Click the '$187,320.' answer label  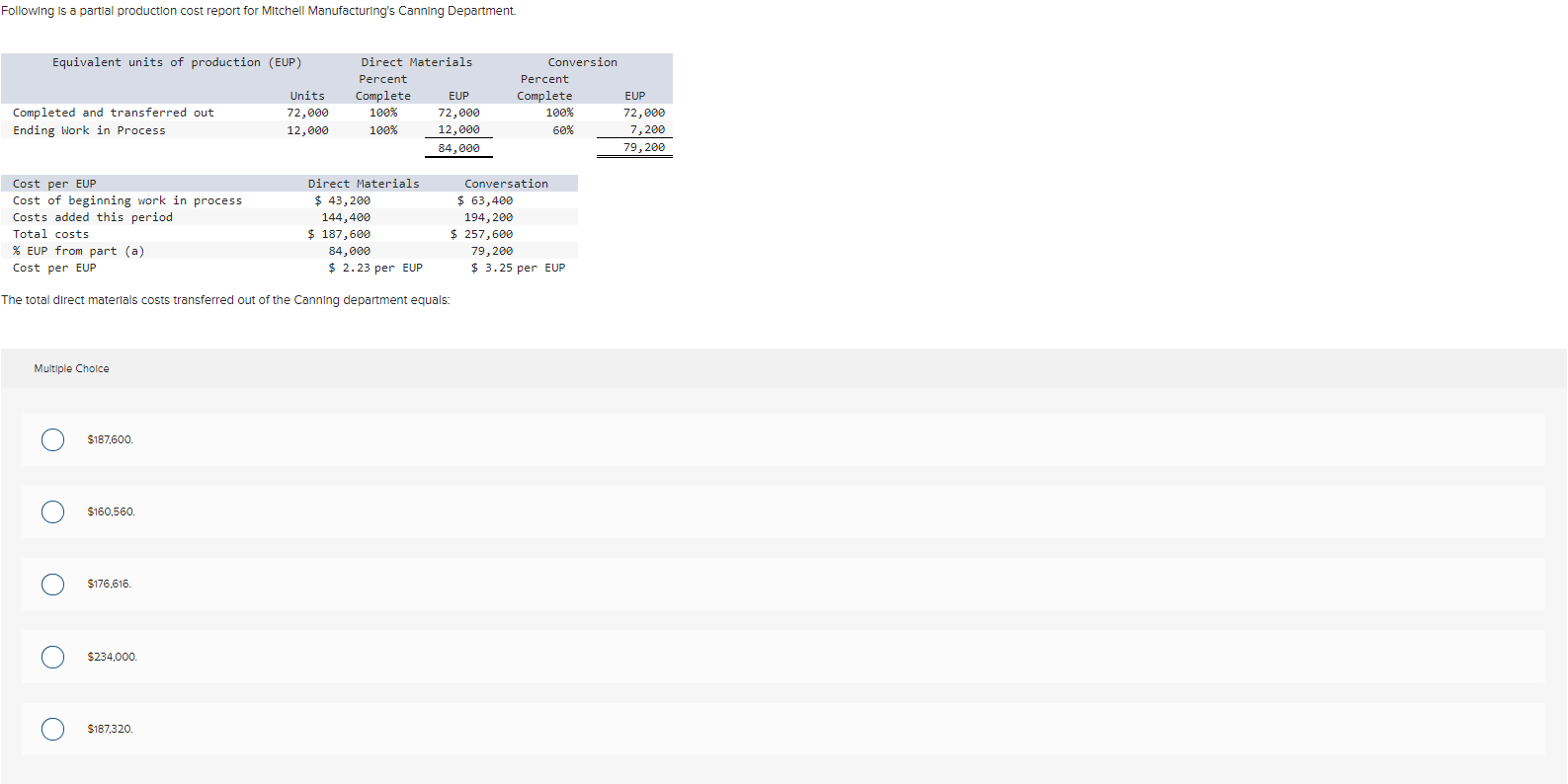point(110,729)
